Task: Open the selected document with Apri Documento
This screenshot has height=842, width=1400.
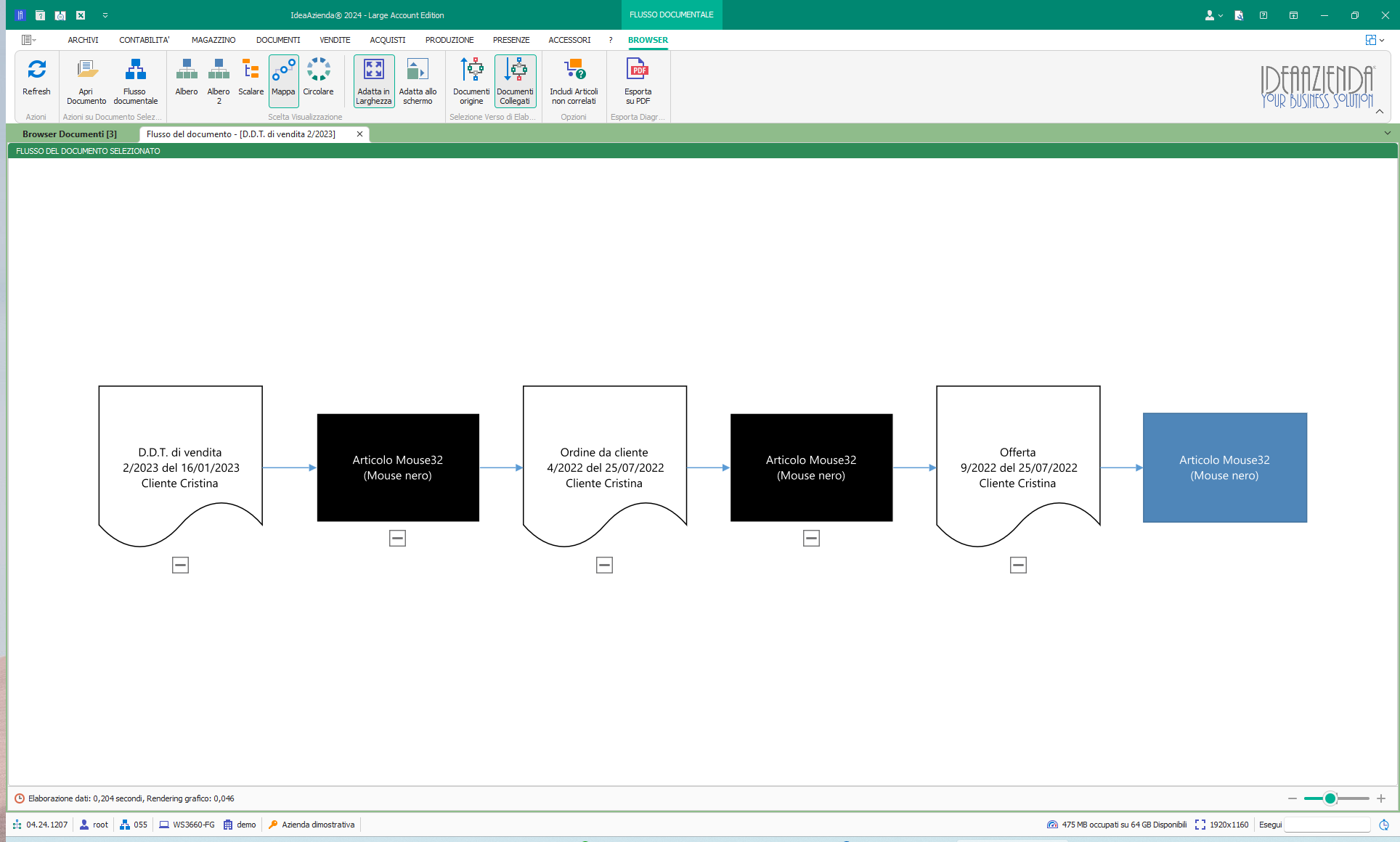Action: pyautogui.click(x=86, y=81)
